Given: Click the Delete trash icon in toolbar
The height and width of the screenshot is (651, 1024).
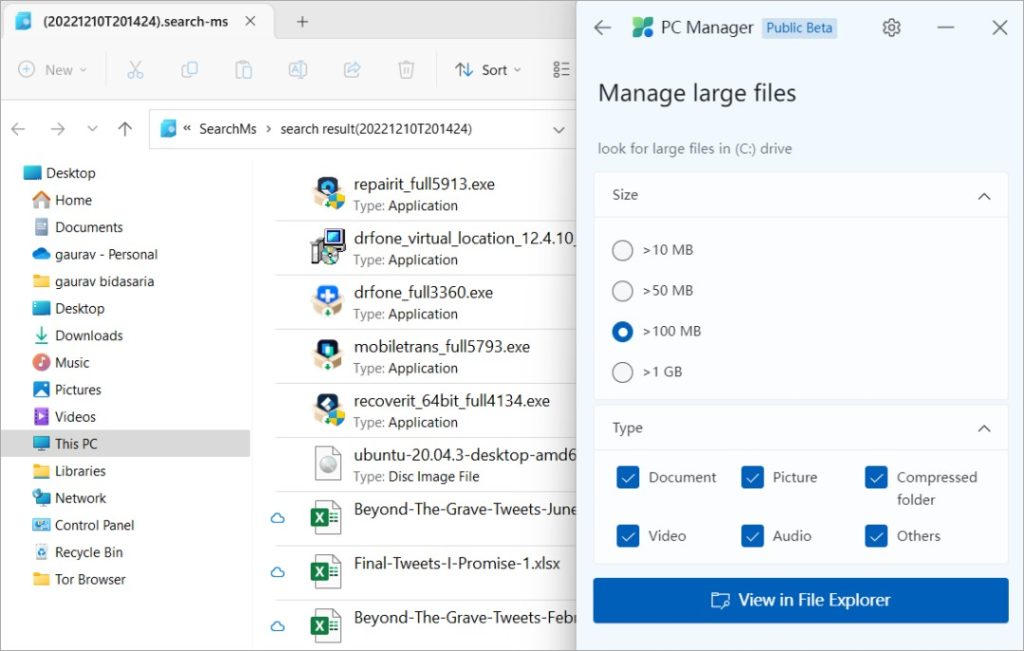Looking at the screenshot, I should tap(406, 70).
